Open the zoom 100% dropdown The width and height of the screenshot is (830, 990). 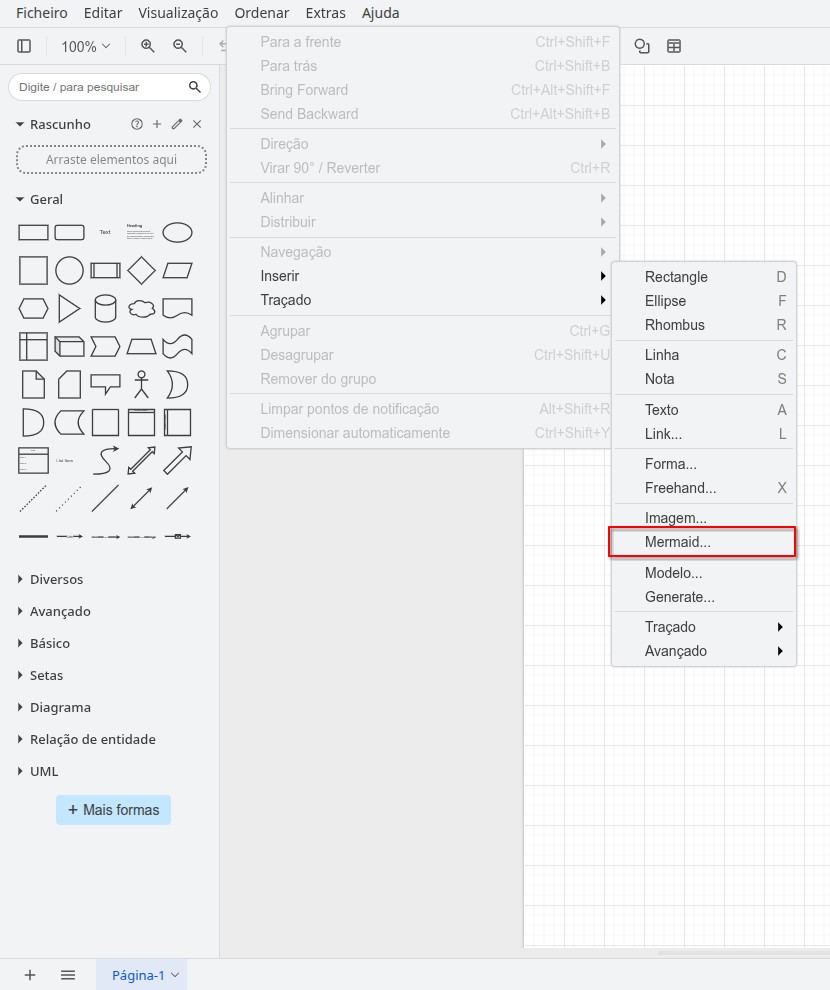point(85,46)
